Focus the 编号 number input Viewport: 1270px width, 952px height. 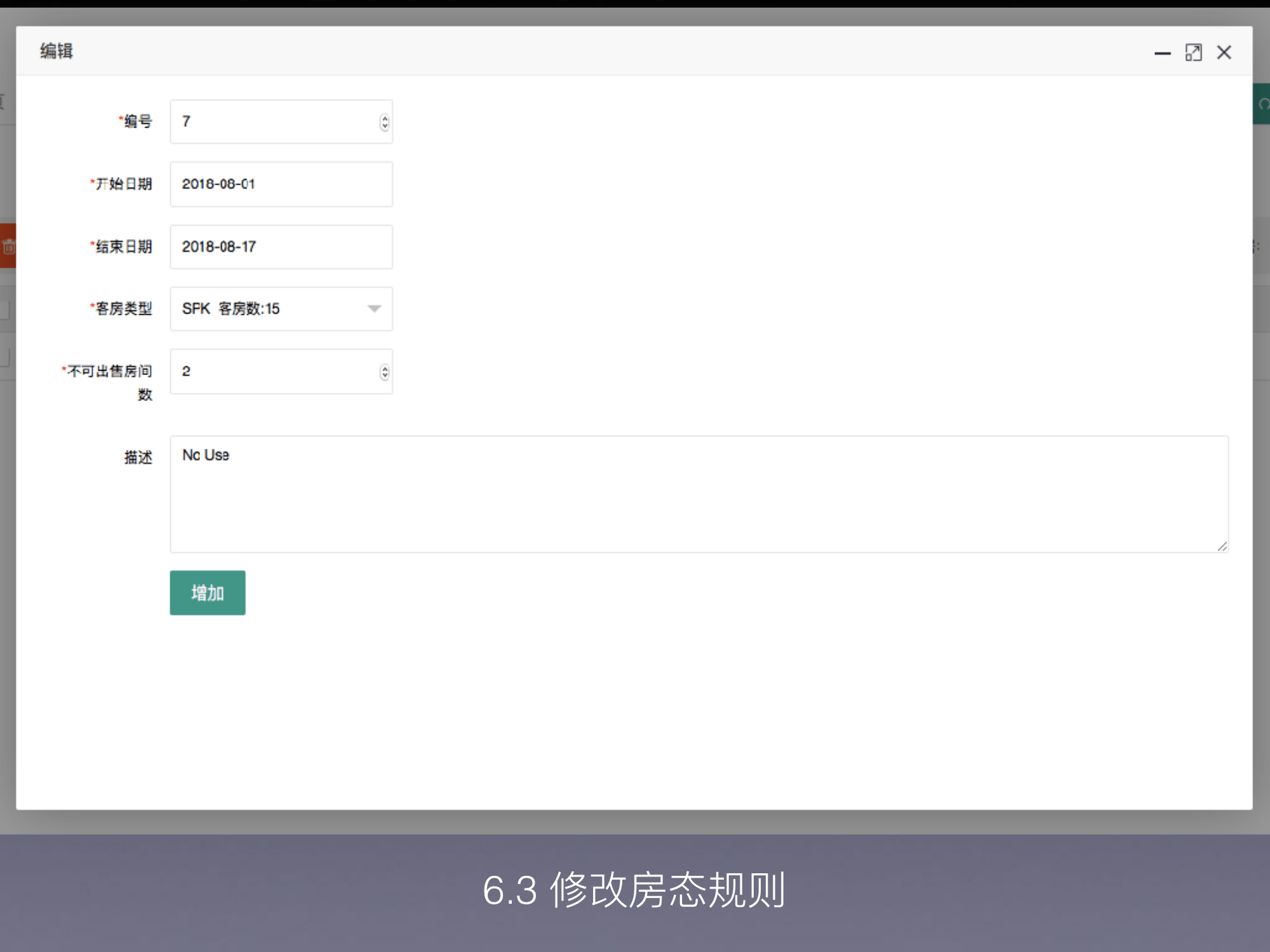click(x=273, y=122)
